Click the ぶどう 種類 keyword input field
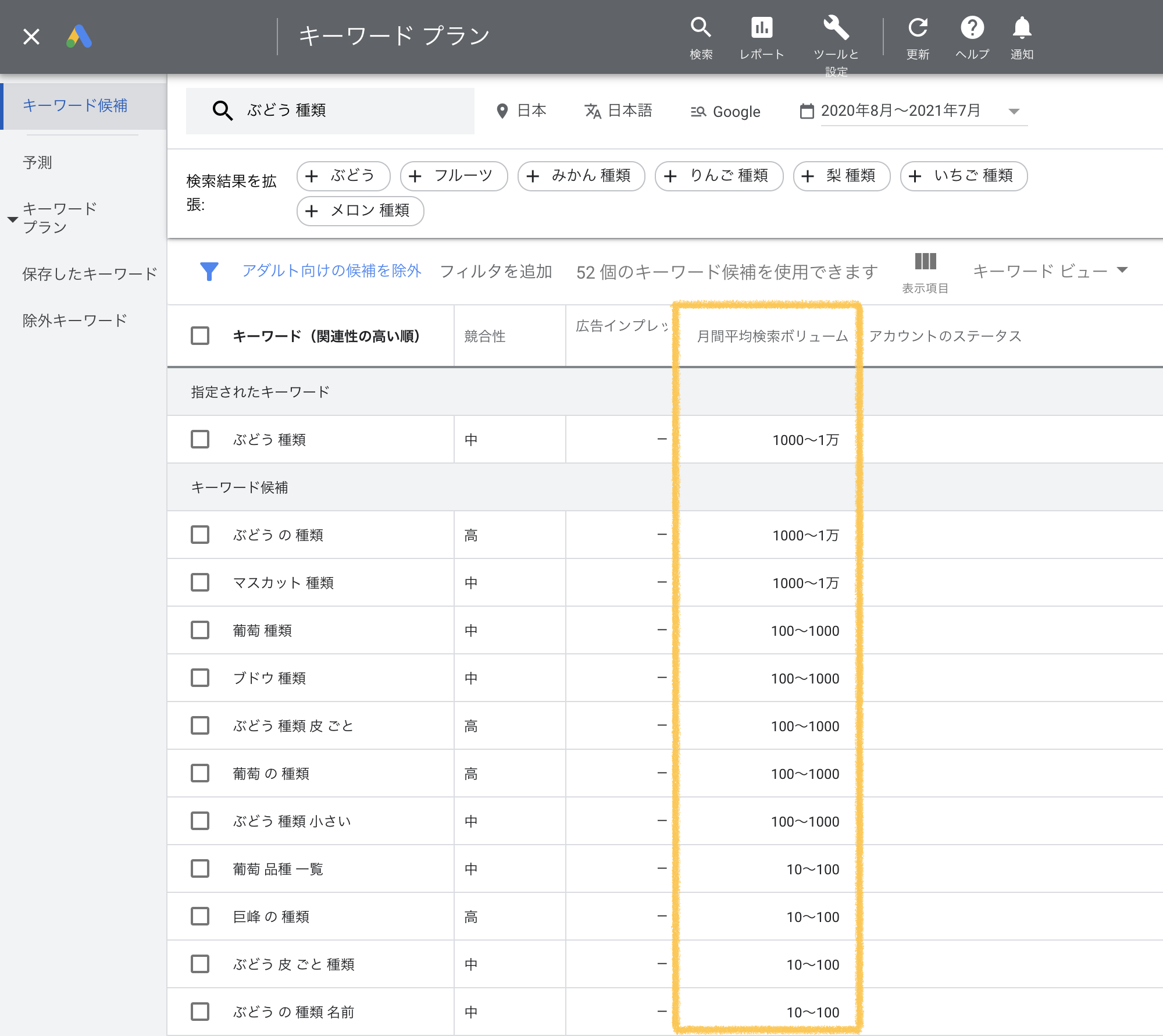 tap(330, 111)
